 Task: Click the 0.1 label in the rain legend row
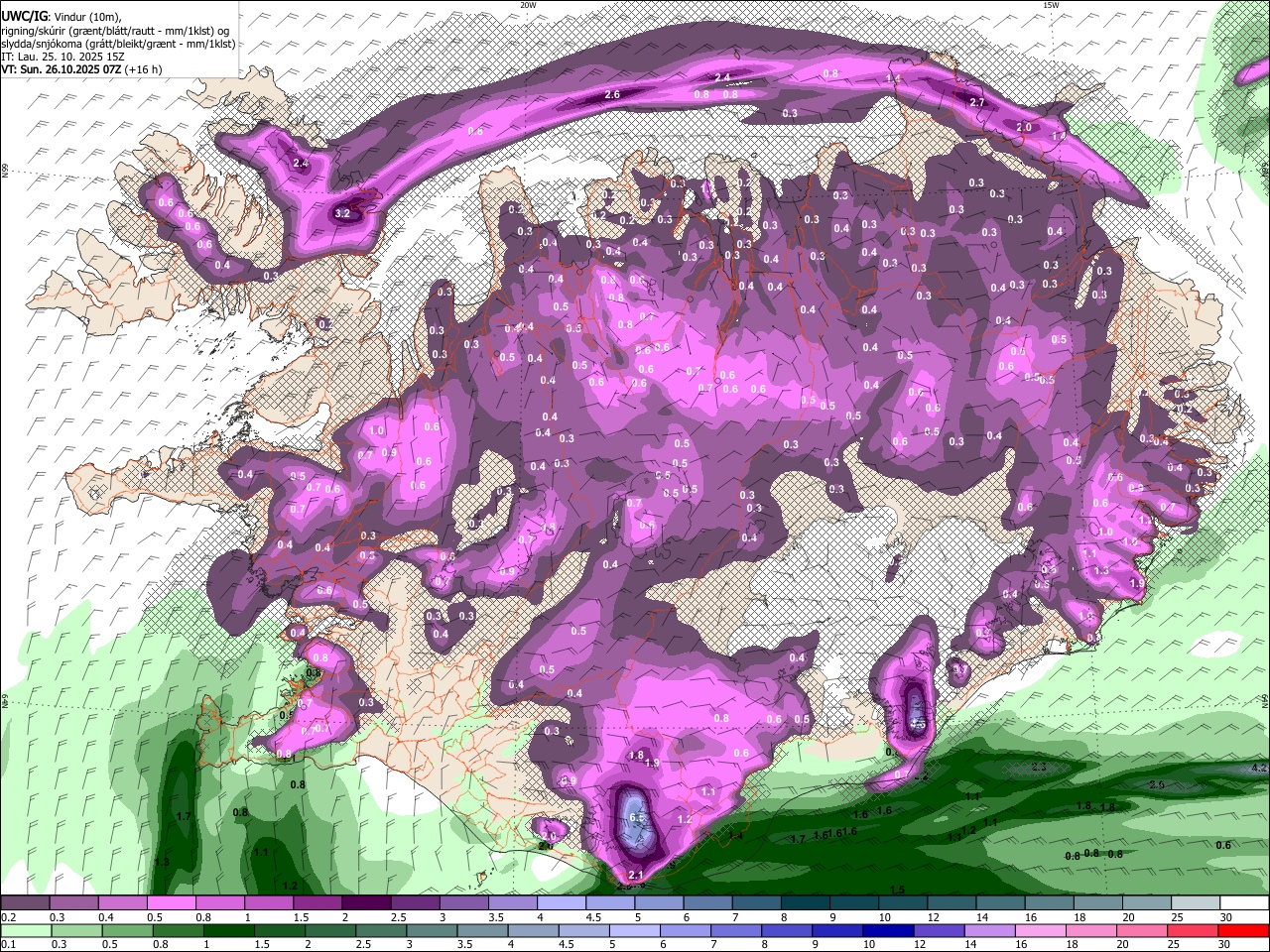pyautogui.click(x=9, y=944)
